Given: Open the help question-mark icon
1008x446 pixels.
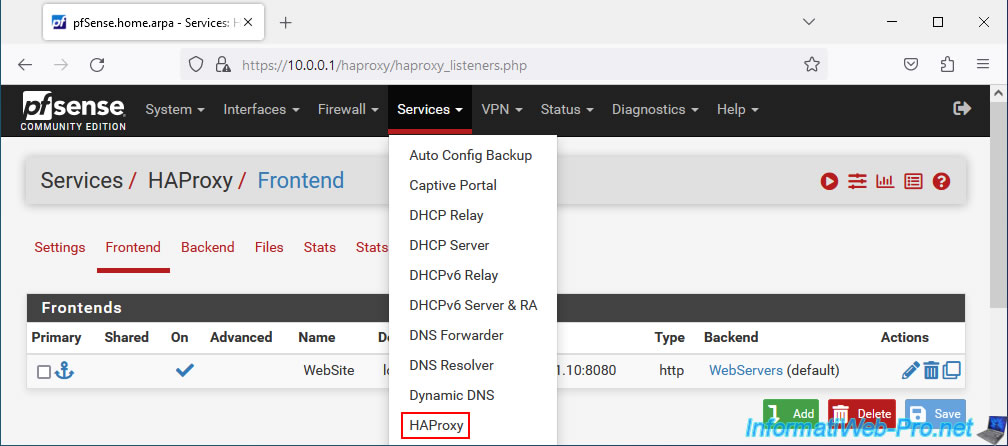Looking at the screenshot, I should [941, 182].
